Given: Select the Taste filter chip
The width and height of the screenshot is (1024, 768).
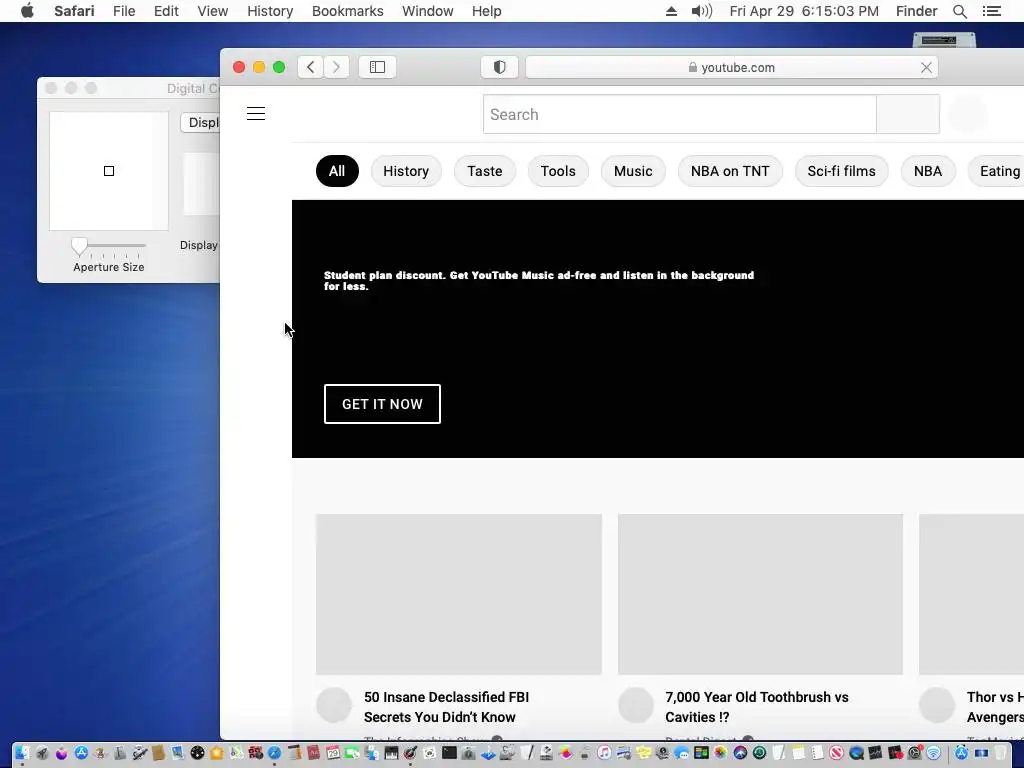Looking at the screenshot, I should (x=485, y=171).
